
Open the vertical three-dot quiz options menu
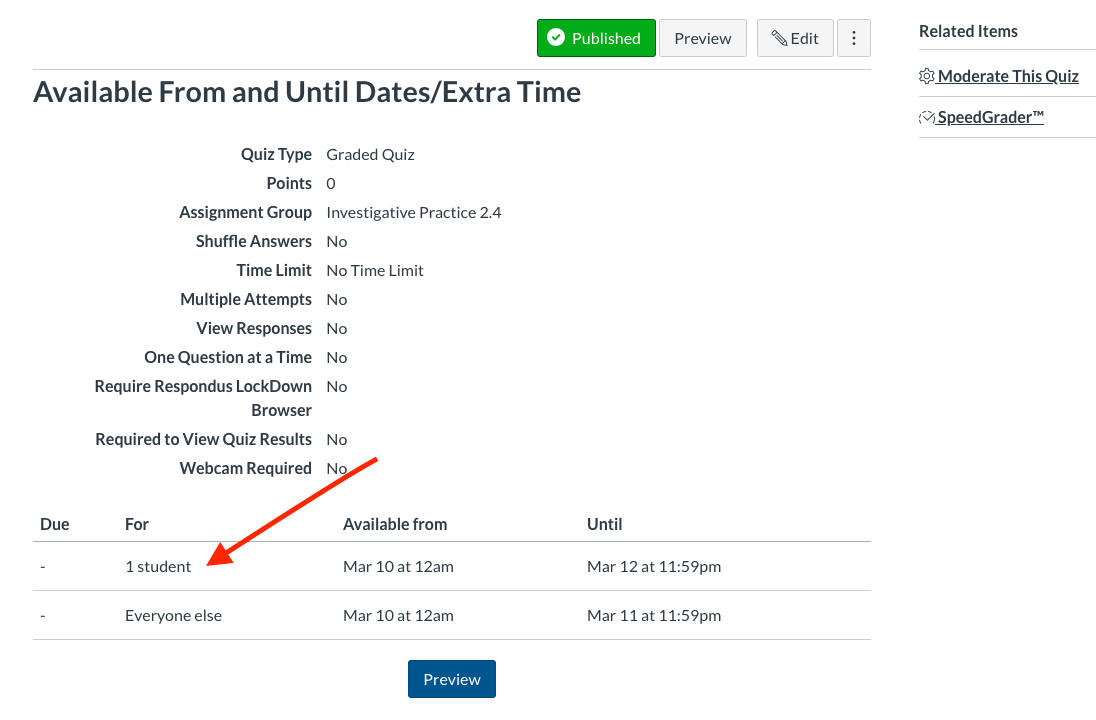[854, 37]
